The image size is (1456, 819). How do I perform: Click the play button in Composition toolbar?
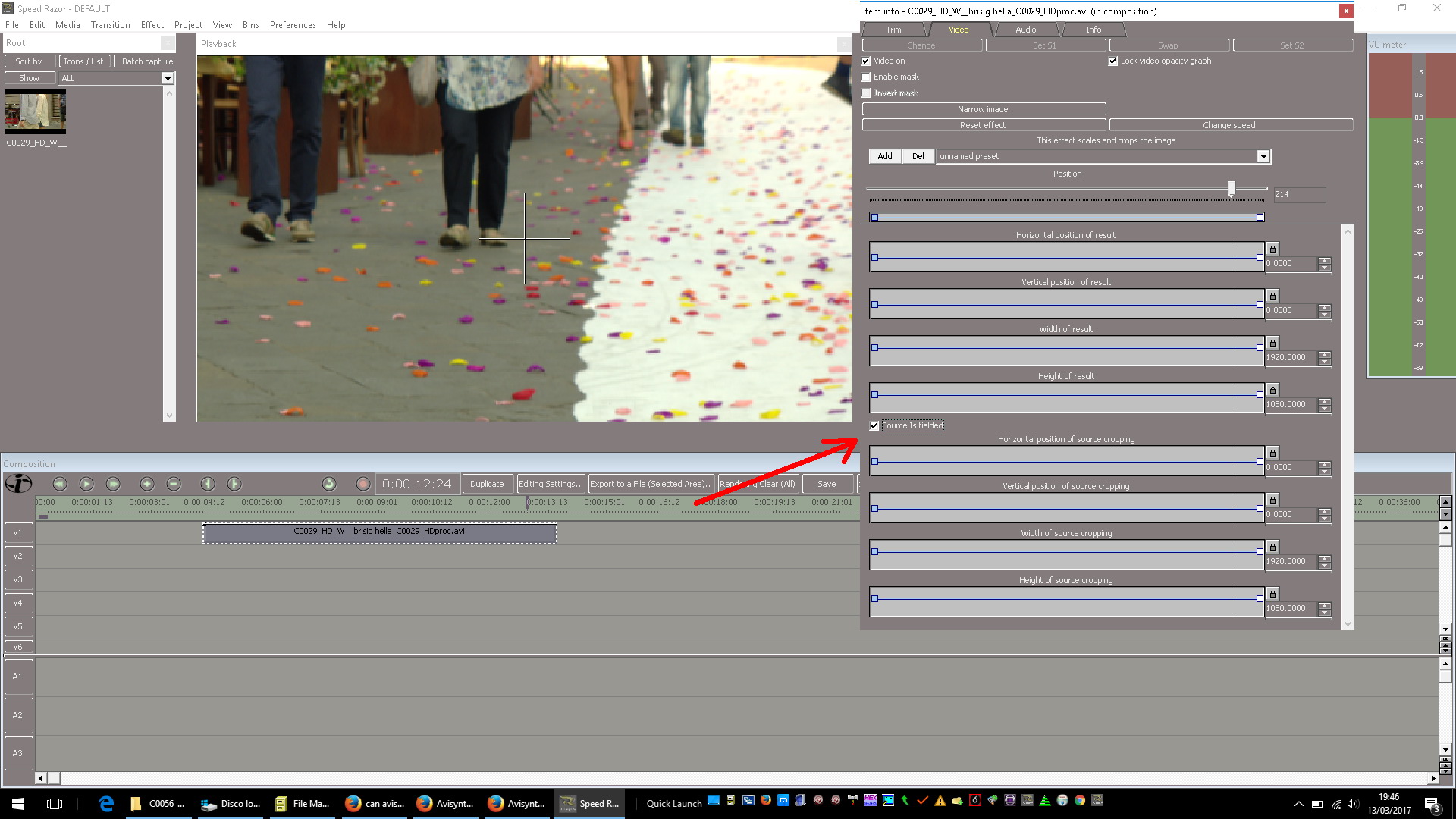(86, 484)
